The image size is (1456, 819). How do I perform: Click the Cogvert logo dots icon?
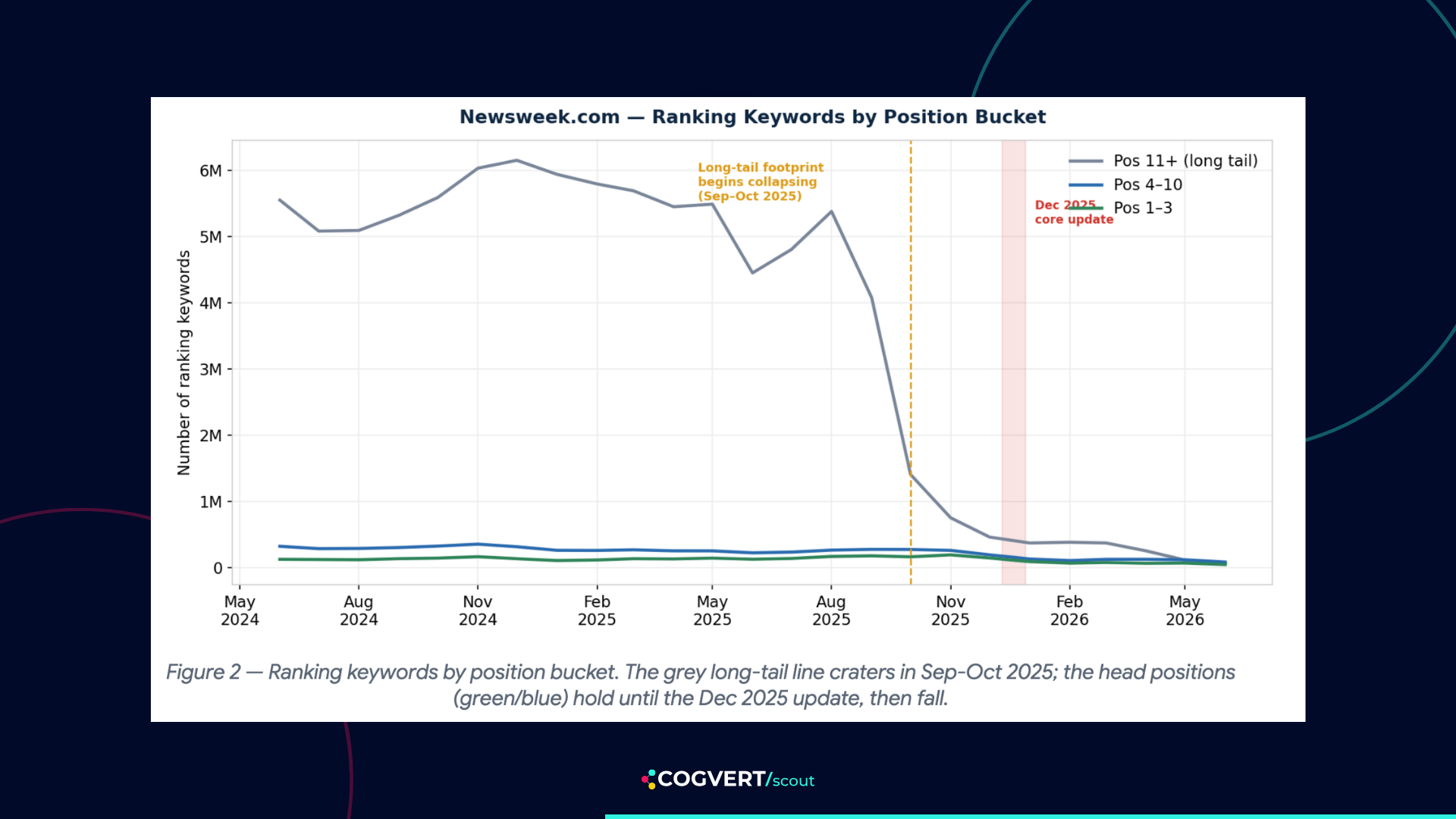click(648, 780)
